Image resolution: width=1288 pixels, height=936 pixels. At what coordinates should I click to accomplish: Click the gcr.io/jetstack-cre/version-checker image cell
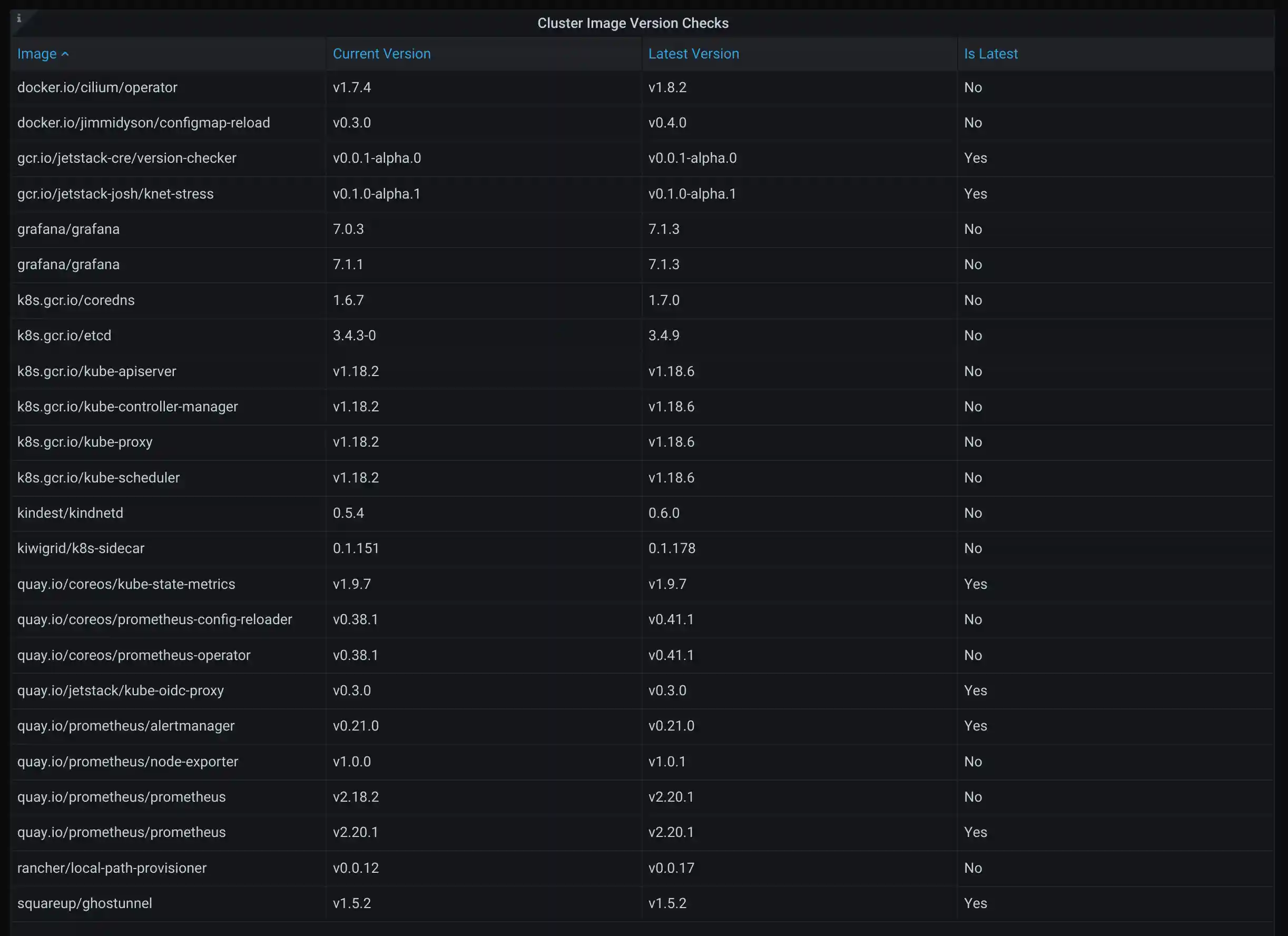pos(126,158)
